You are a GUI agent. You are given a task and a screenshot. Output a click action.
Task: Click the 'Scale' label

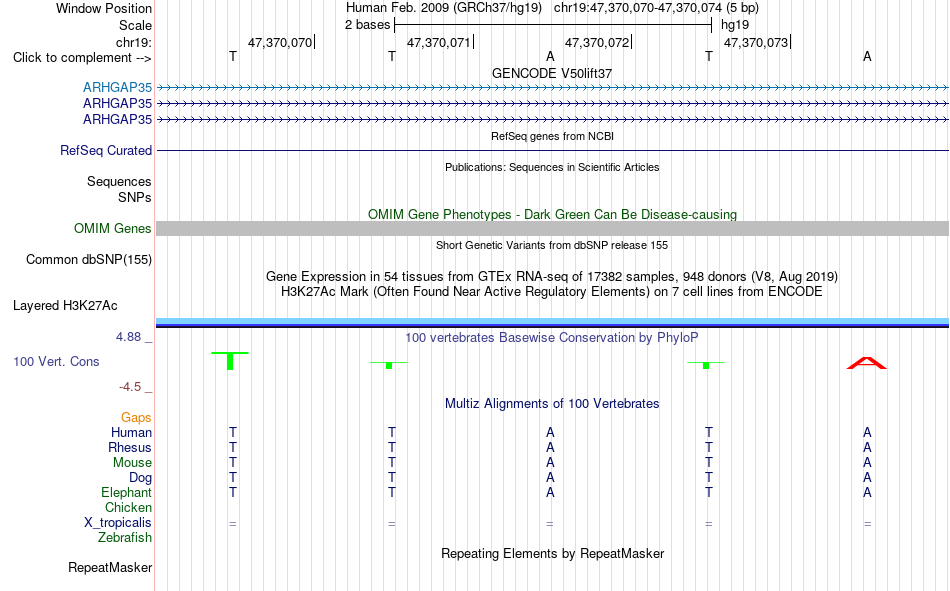tap(135, 25)
